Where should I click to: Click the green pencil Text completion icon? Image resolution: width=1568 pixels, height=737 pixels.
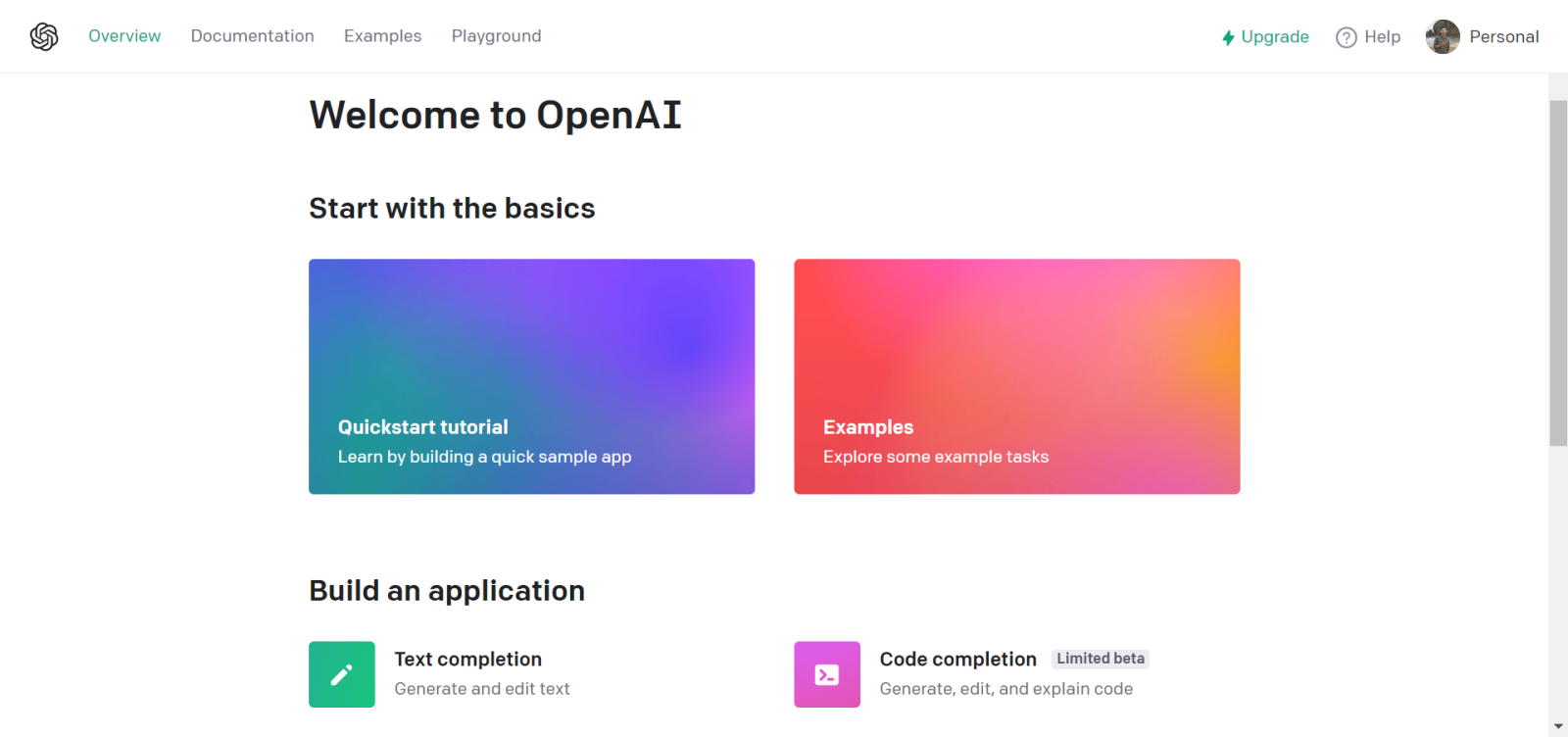coord(341,674)
